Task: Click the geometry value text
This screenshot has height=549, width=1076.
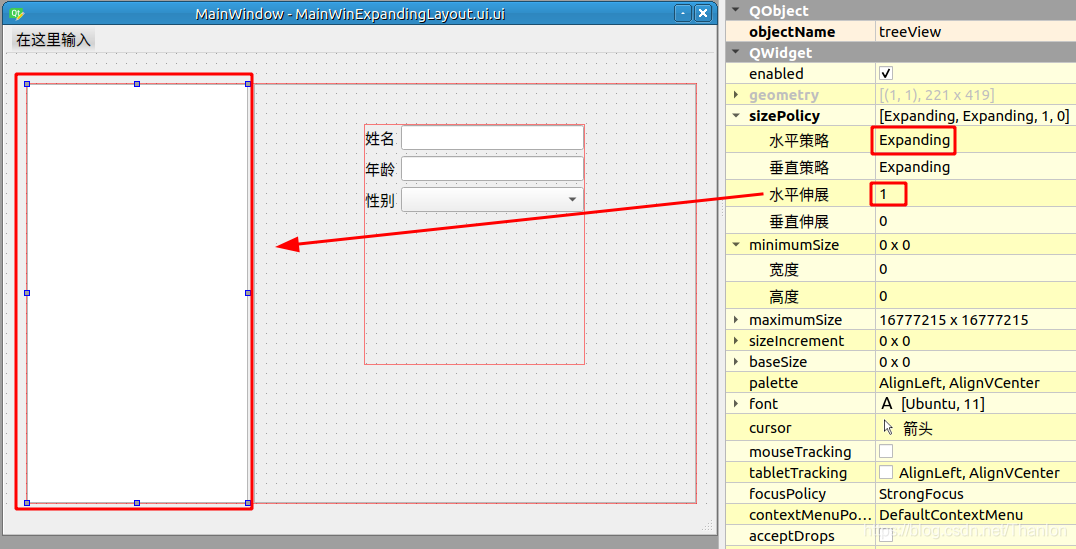Action: pyautogui.click(x=936, y=95)
